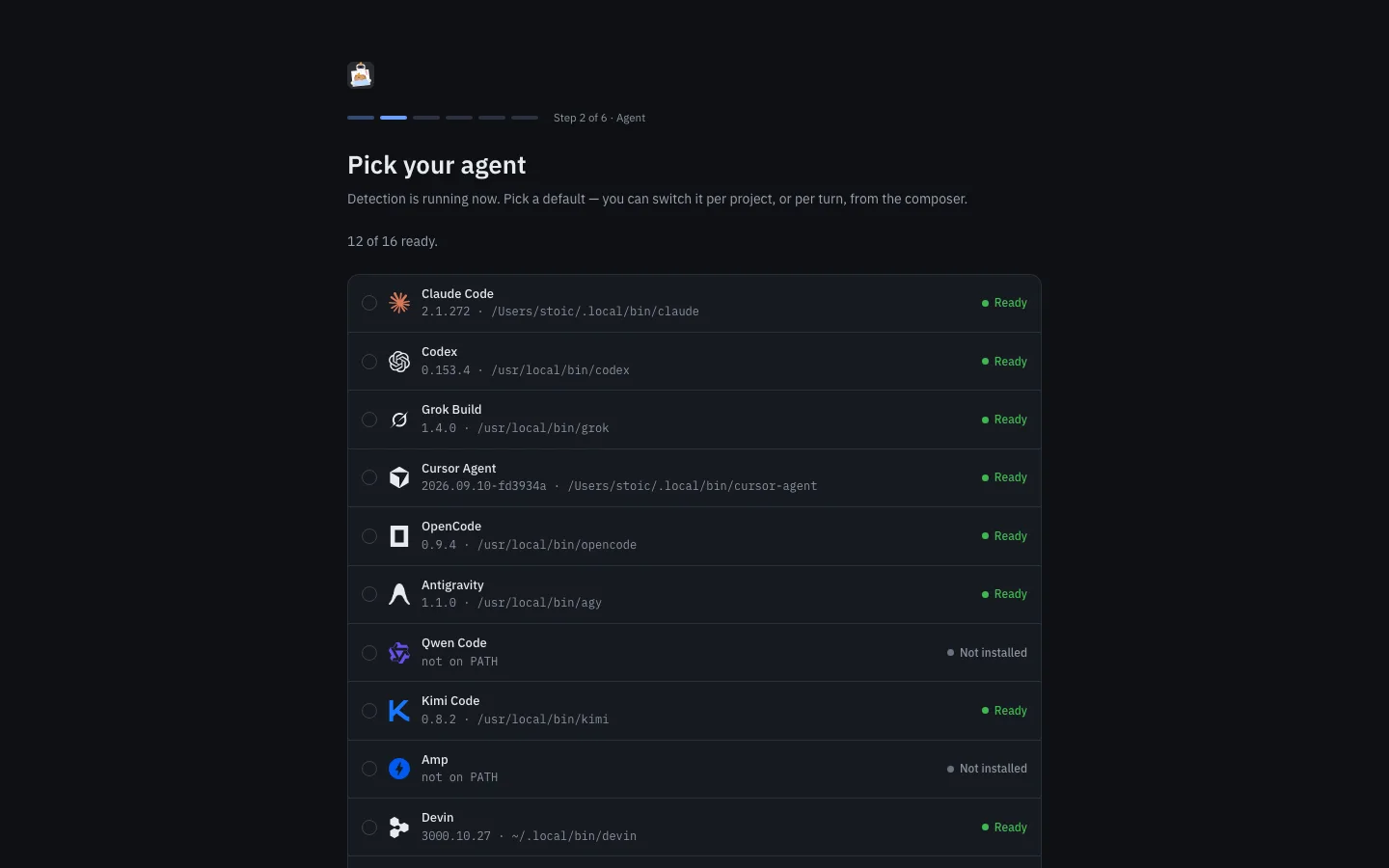Viewport: 1389px width, 868px height.
Task: Click the Kimi Code agent name
Action: (450, 701)
